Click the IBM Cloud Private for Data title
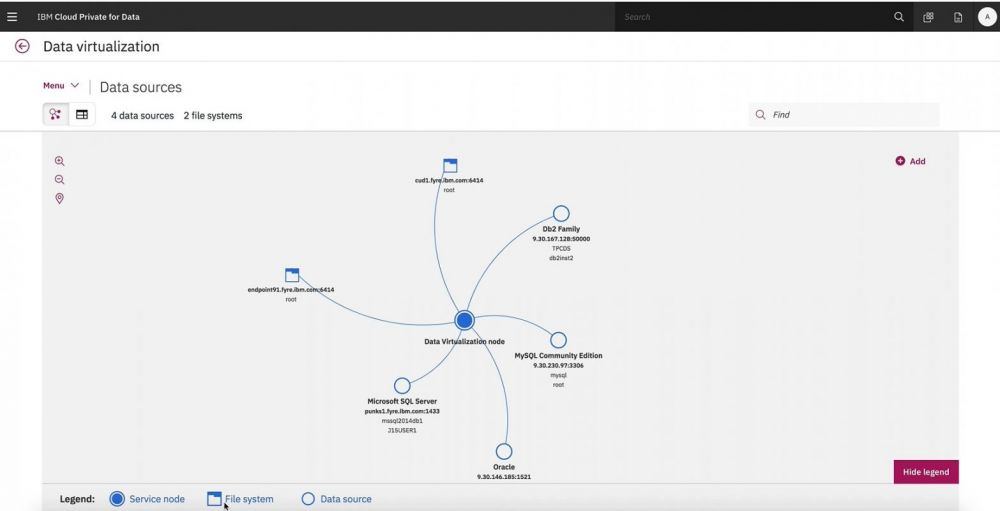The image size is (1000, 511). point(88,17)
